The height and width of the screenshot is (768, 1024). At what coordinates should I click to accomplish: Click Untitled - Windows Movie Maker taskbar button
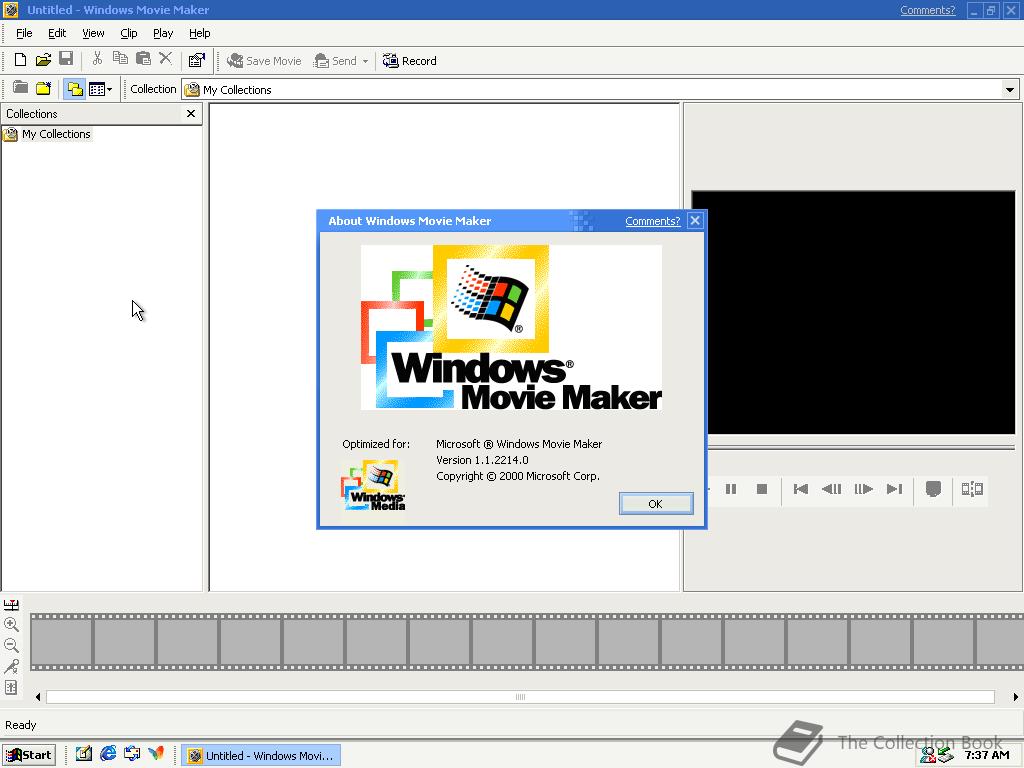coord(261,756)
